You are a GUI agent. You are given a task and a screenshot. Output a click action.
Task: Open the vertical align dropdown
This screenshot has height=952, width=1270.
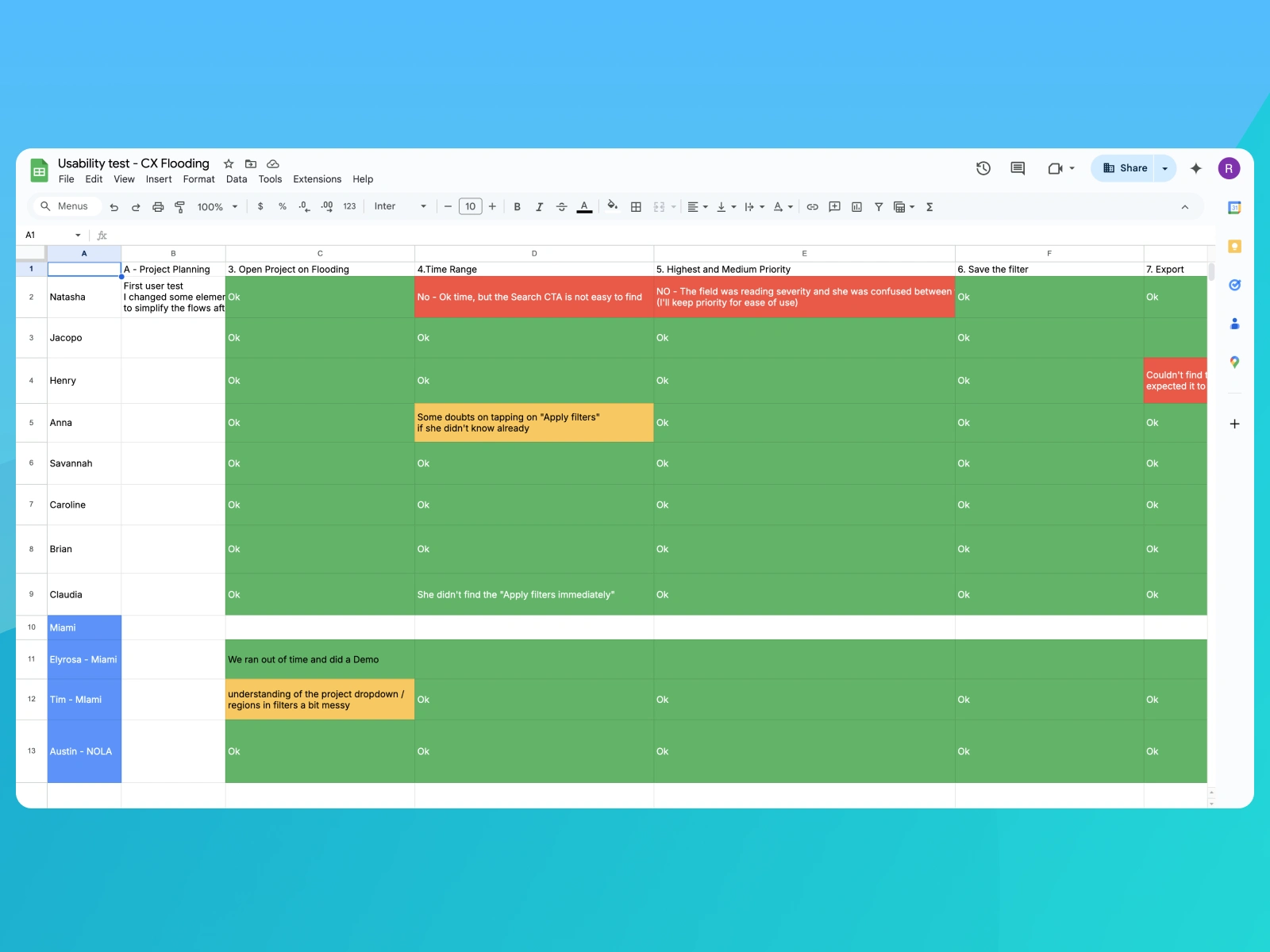pos(725,206)
